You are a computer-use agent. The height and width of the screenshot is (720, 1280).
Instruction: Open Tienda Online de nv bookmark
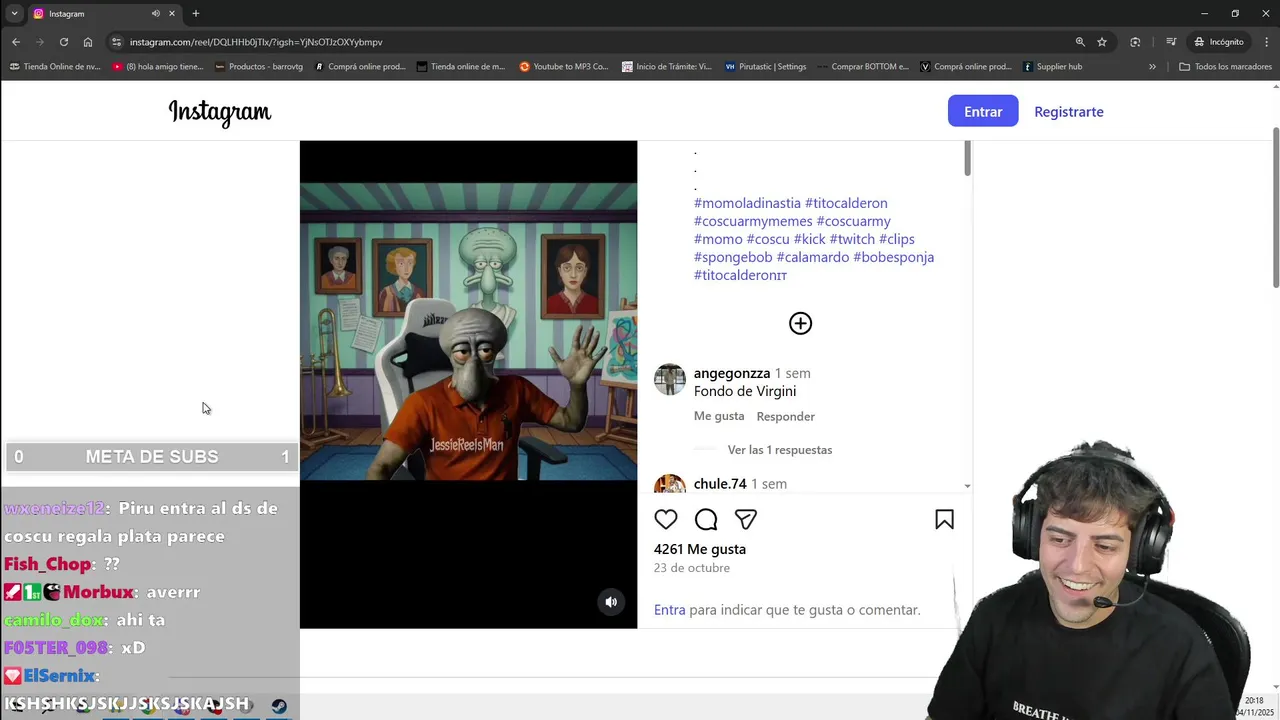[x=55, y=67]
